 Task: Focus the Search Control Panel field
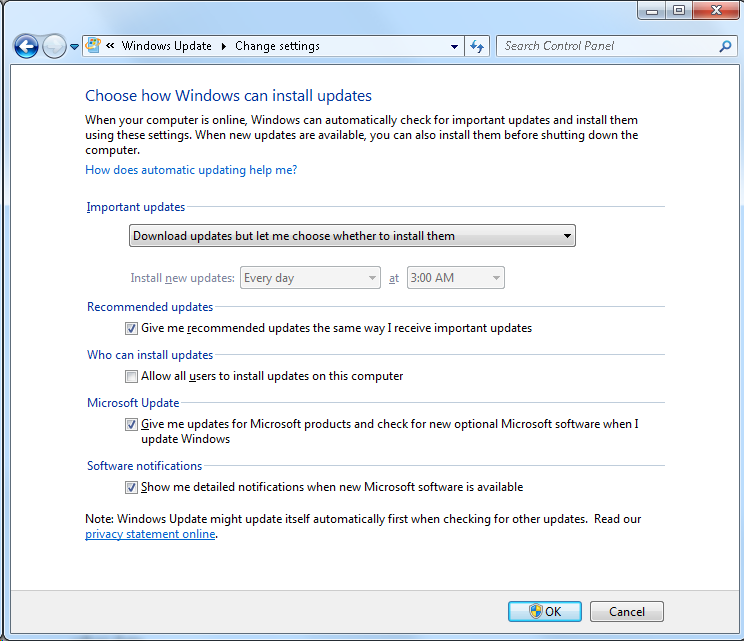pos(605,46)
